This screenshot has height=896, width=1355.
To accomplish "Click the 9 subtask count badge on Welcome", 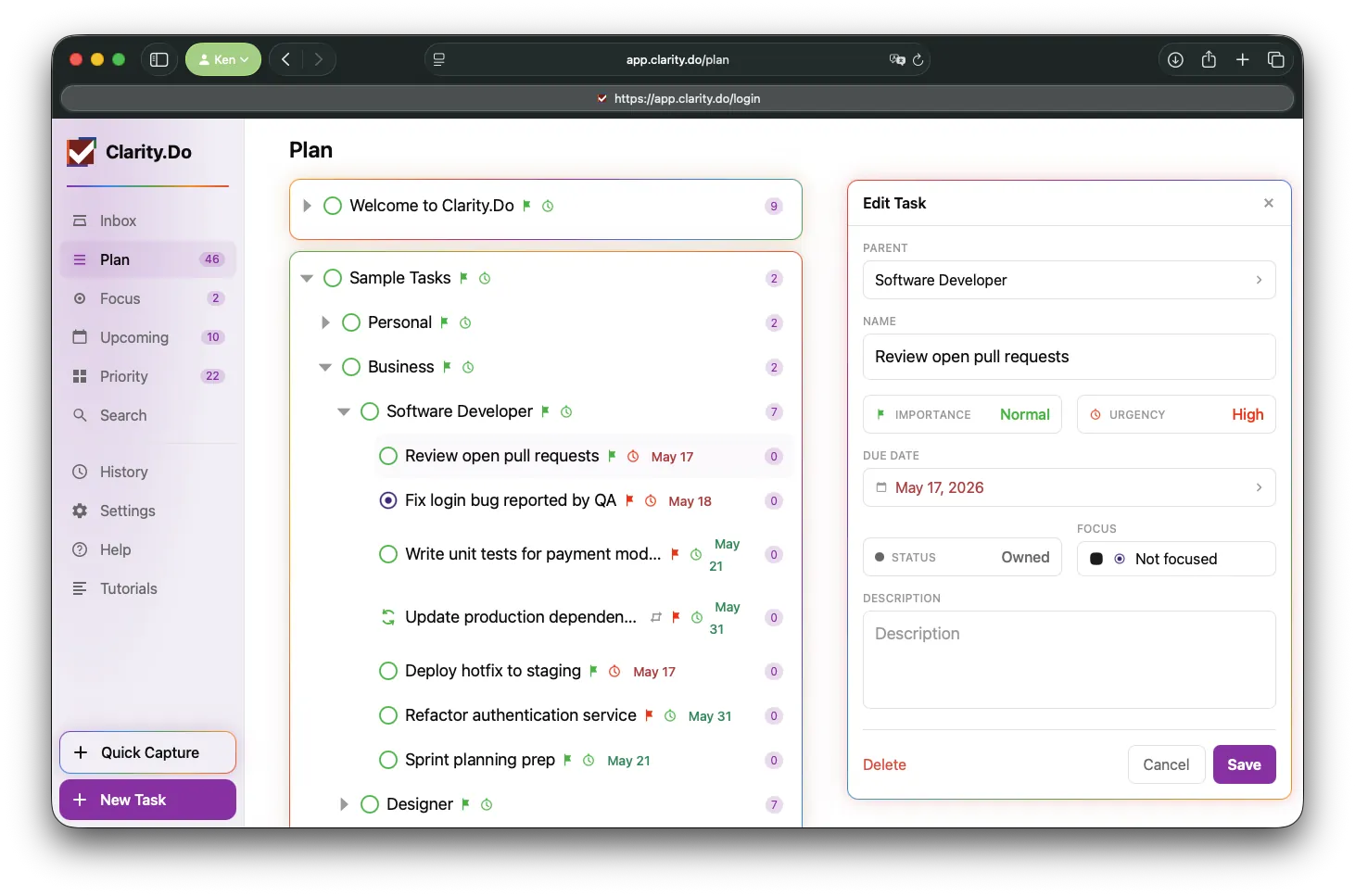I will coord(774,206).
